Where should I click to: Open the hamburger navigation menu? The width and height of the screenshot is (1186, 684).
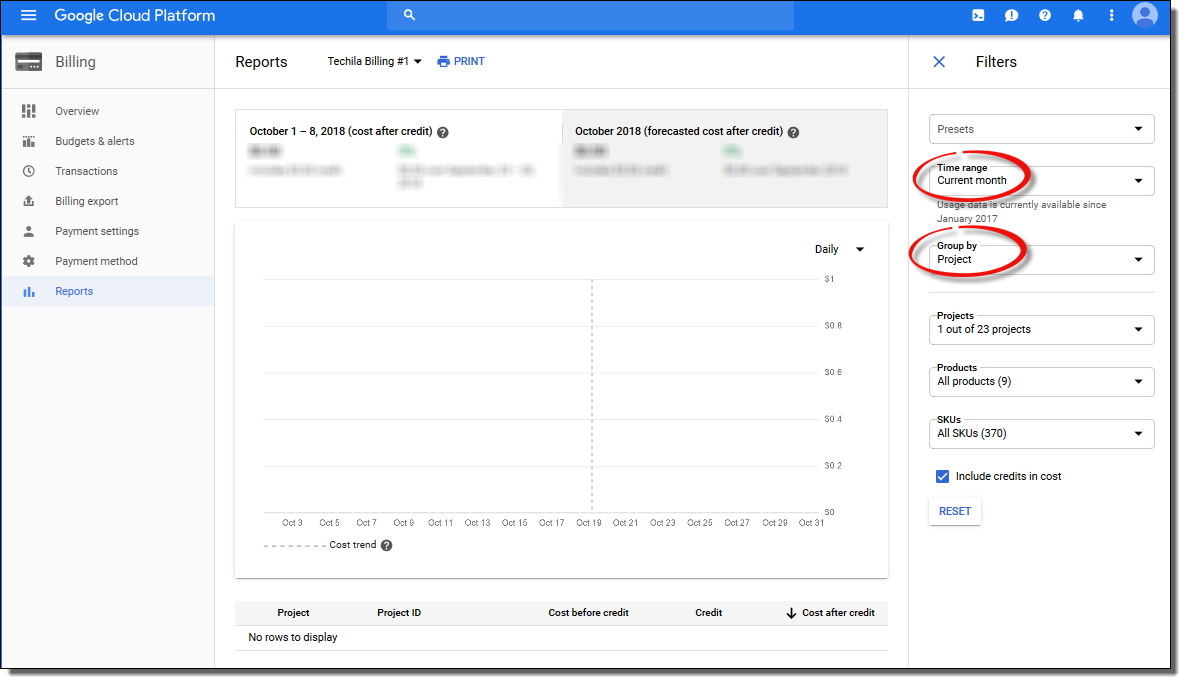point(28,16)
